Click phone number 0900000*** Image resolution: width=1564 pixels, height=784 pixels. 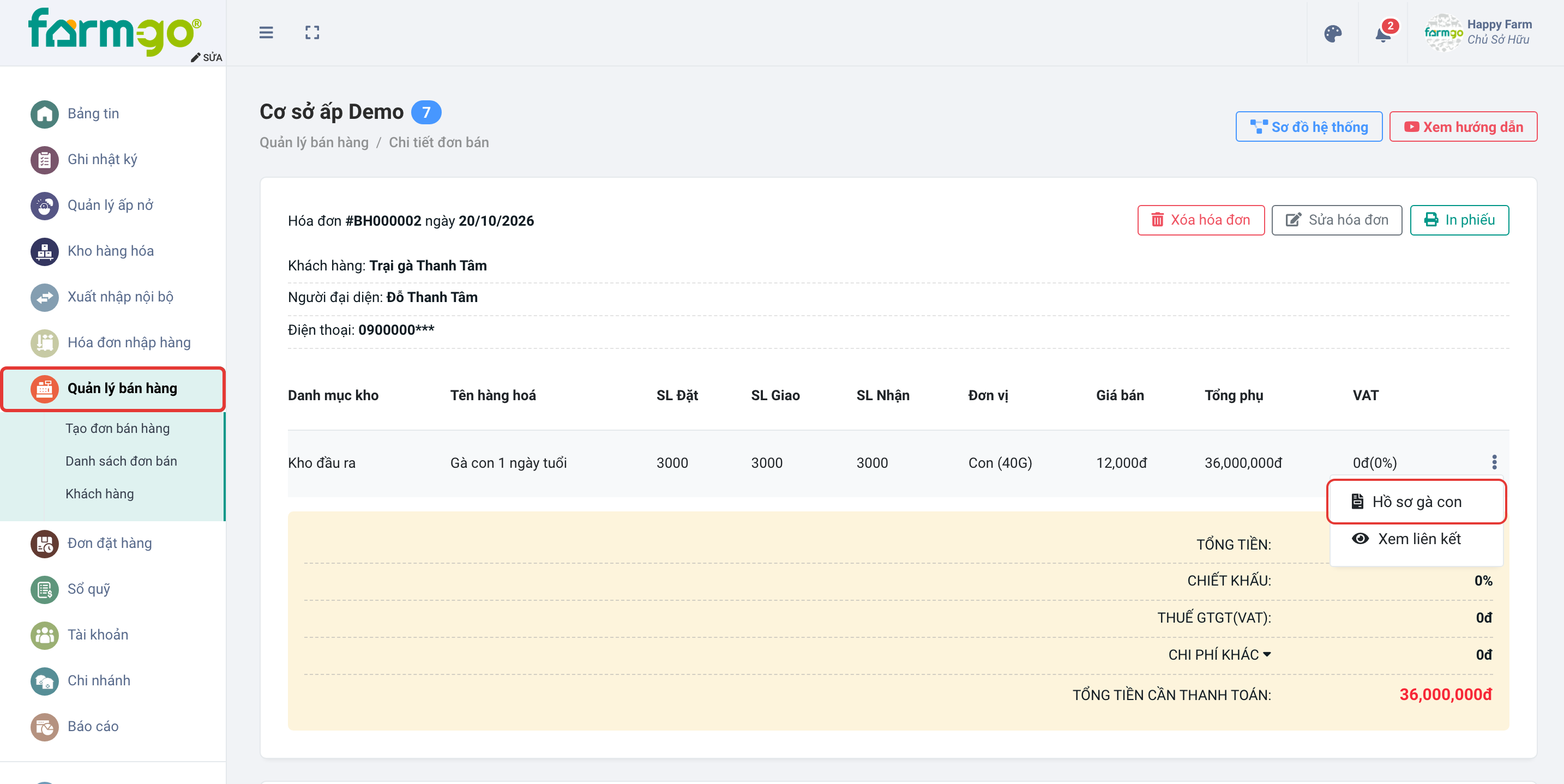click(396, 330)
